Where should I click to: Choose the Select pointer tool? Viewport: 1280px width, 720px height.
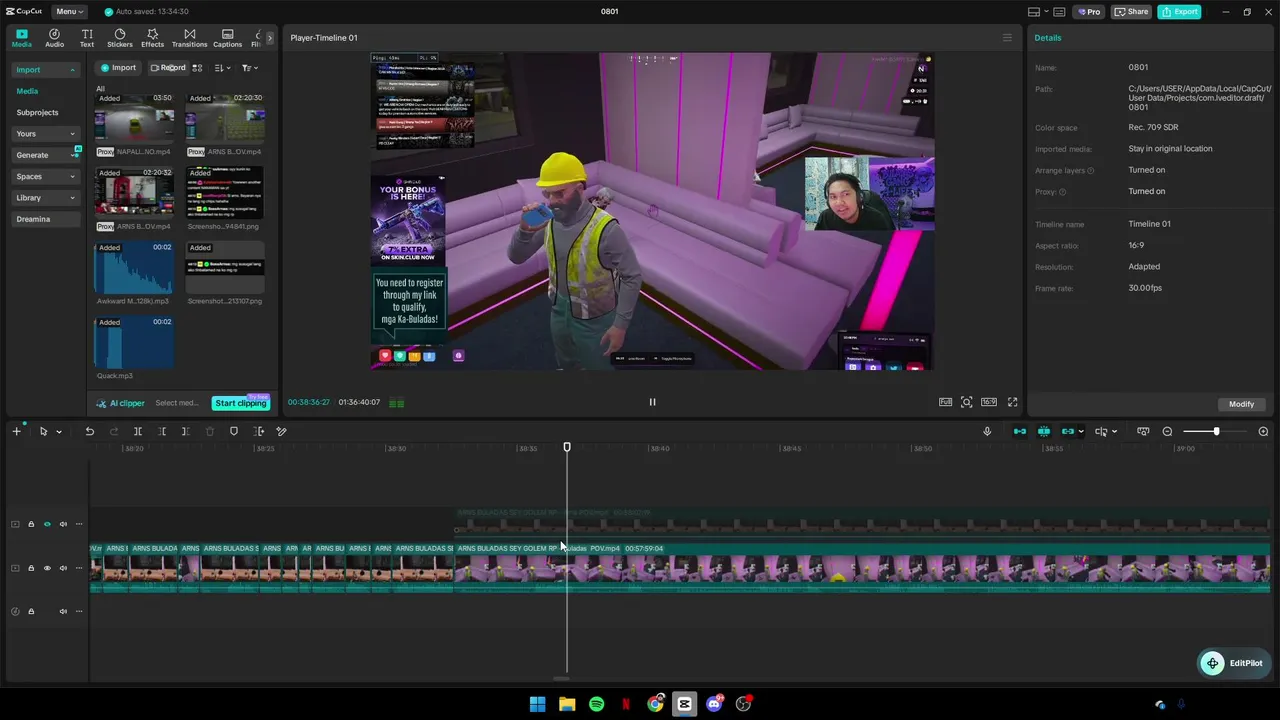pos(43,431)
